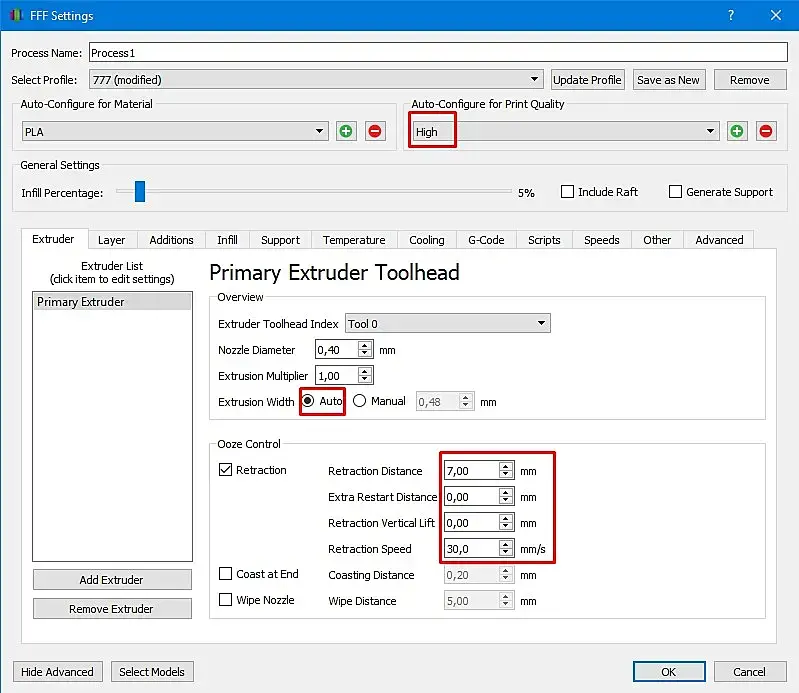This screenshot has height=693, width=799.
Task: Click the Update Profile button
Action: click(587, 80)
